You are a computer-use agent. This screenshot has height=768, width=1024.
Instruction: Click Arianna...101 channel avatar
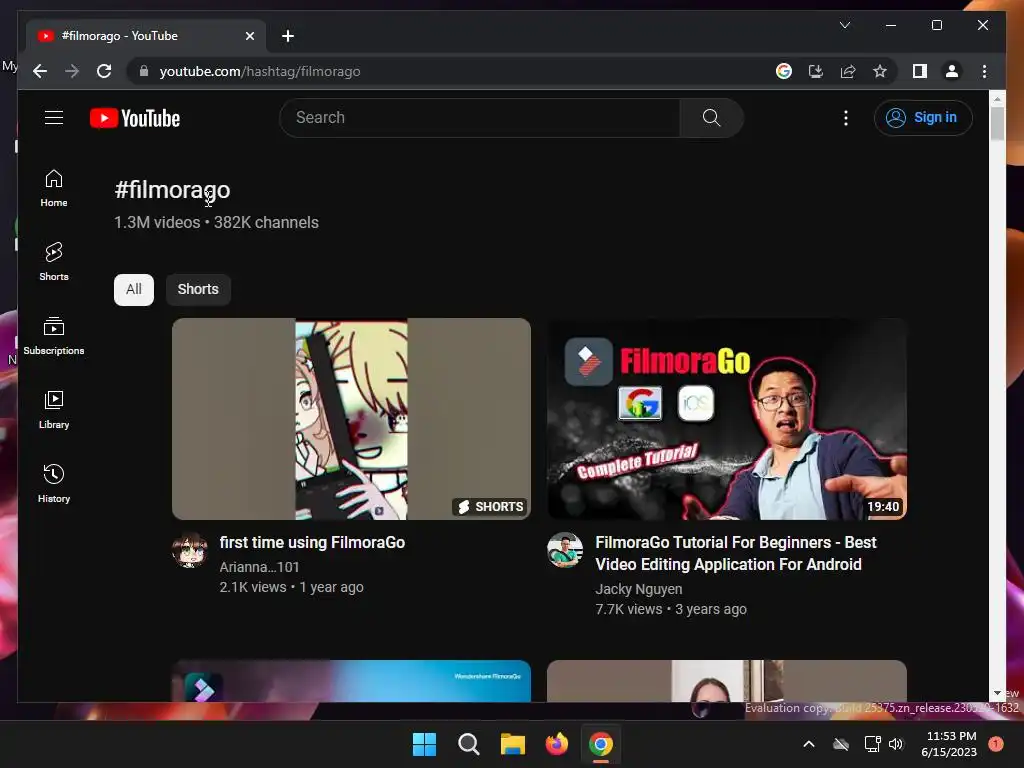click(x=190, y=550)
